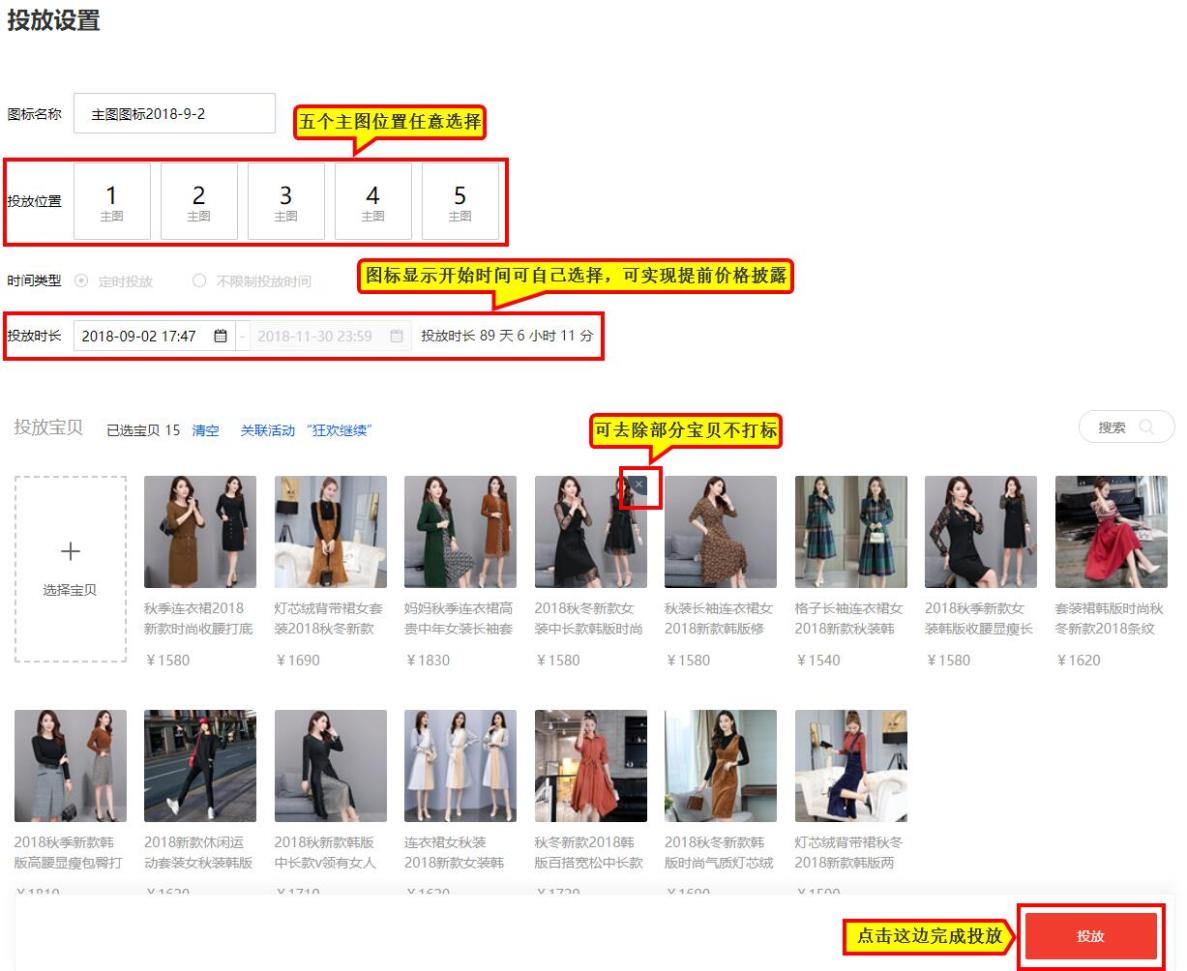The height and width of the screenshot is (971, 1187).
Task: Click the price ¥1830 text
Action: click(x=428, y=660)
